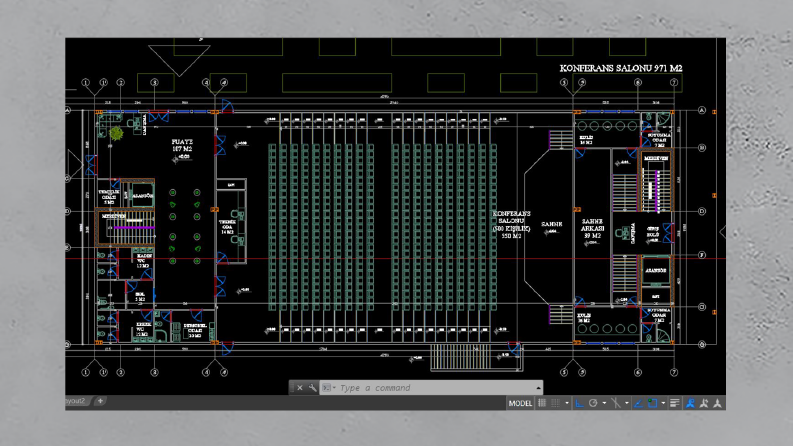
Task: Toggle lineweight display
Action: click(675, 403)
